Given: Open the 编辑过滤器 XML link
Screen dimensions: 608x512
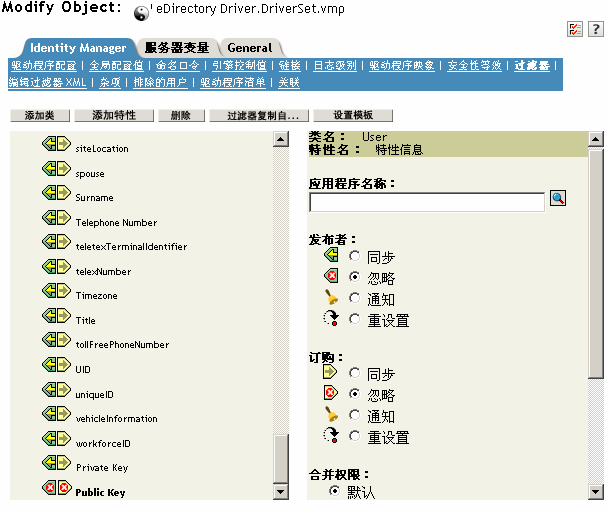Looking at the screenshot, I should tap(47, 82).
